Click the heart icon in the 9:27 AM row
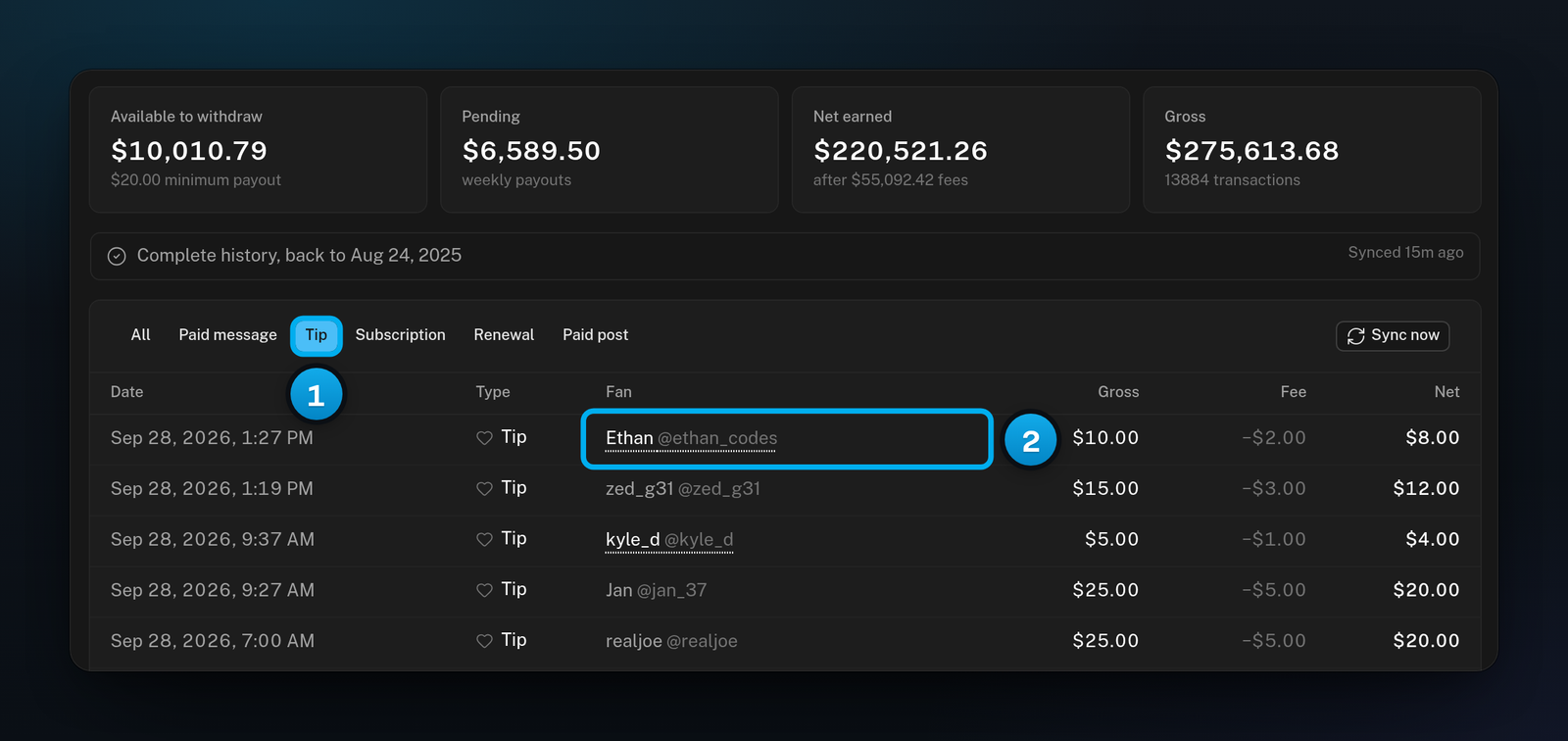 484,591
